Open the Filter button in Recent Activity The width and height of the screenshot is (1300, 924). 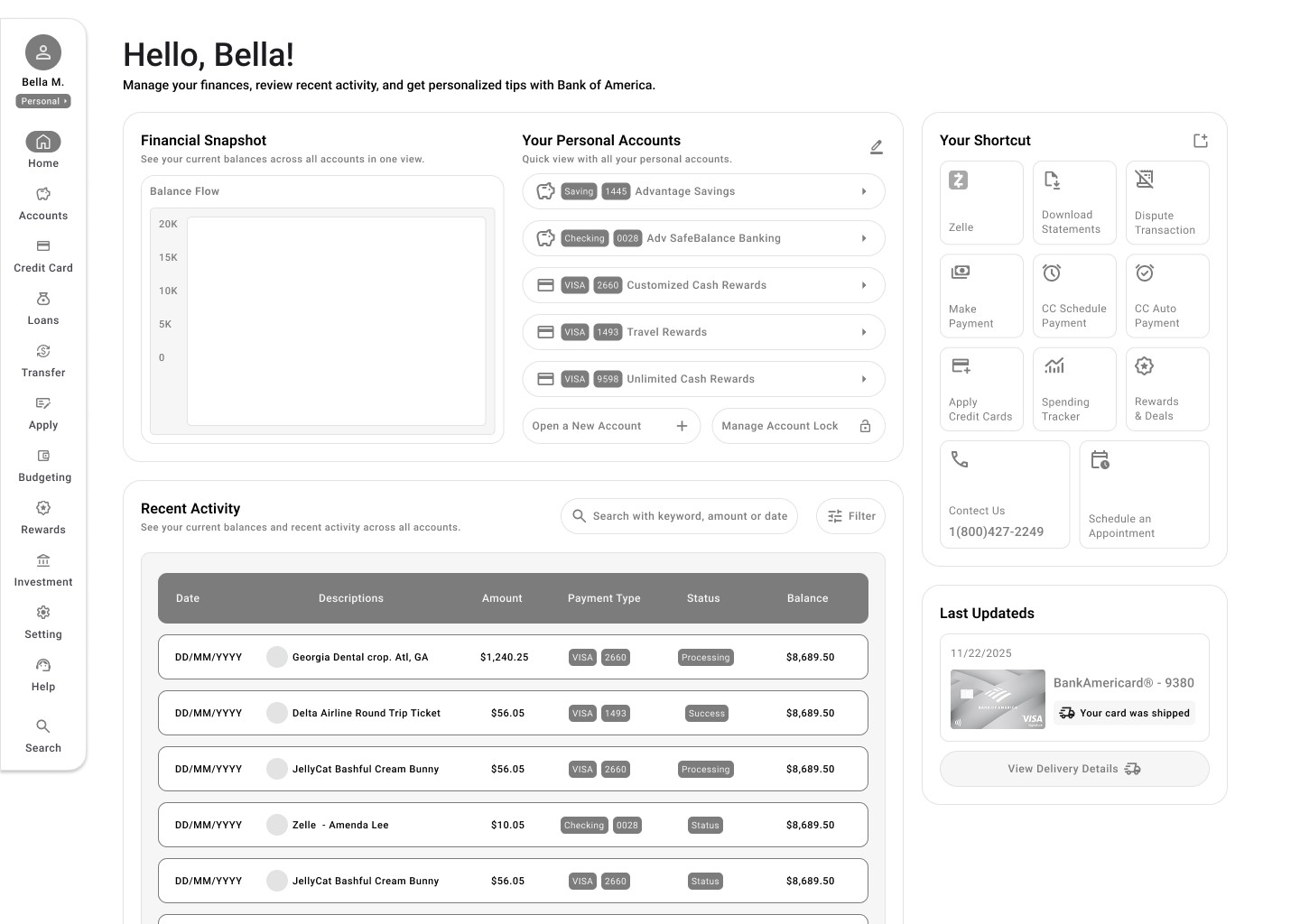tap(850, 516)
